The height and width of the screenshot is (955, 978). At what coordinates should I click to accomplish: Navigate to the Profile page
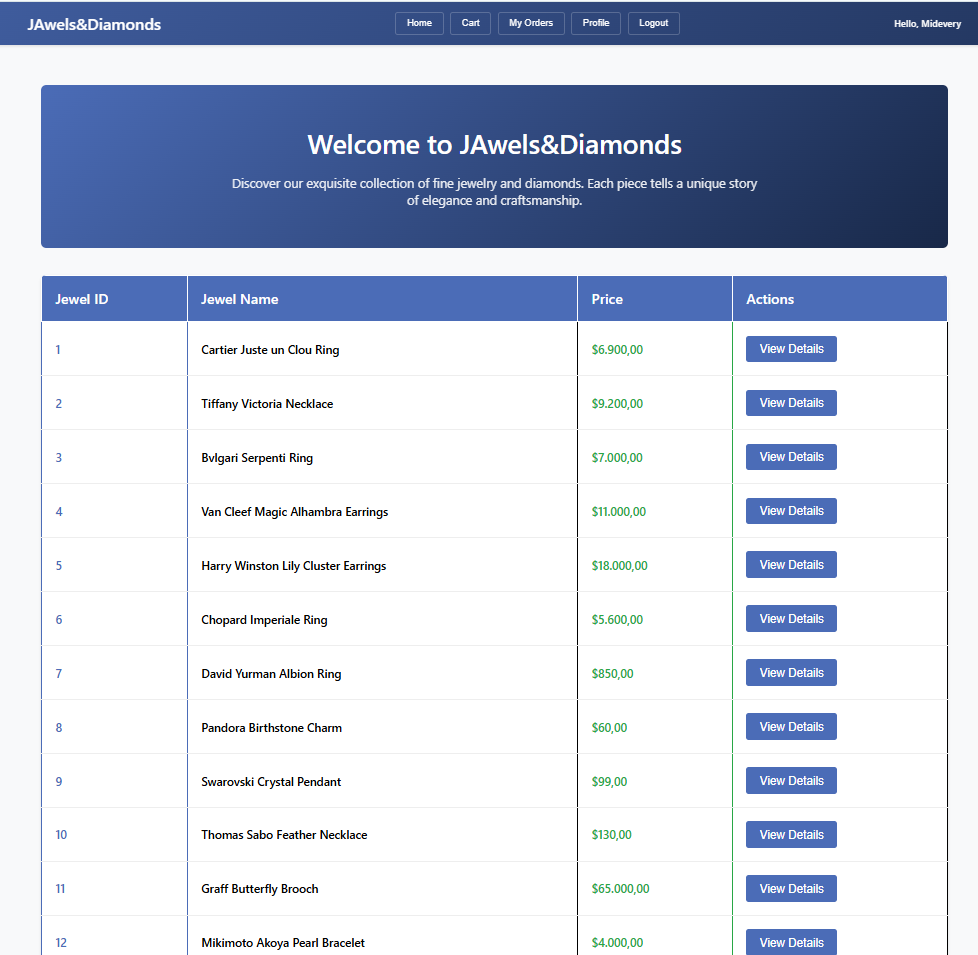(595, 23)
